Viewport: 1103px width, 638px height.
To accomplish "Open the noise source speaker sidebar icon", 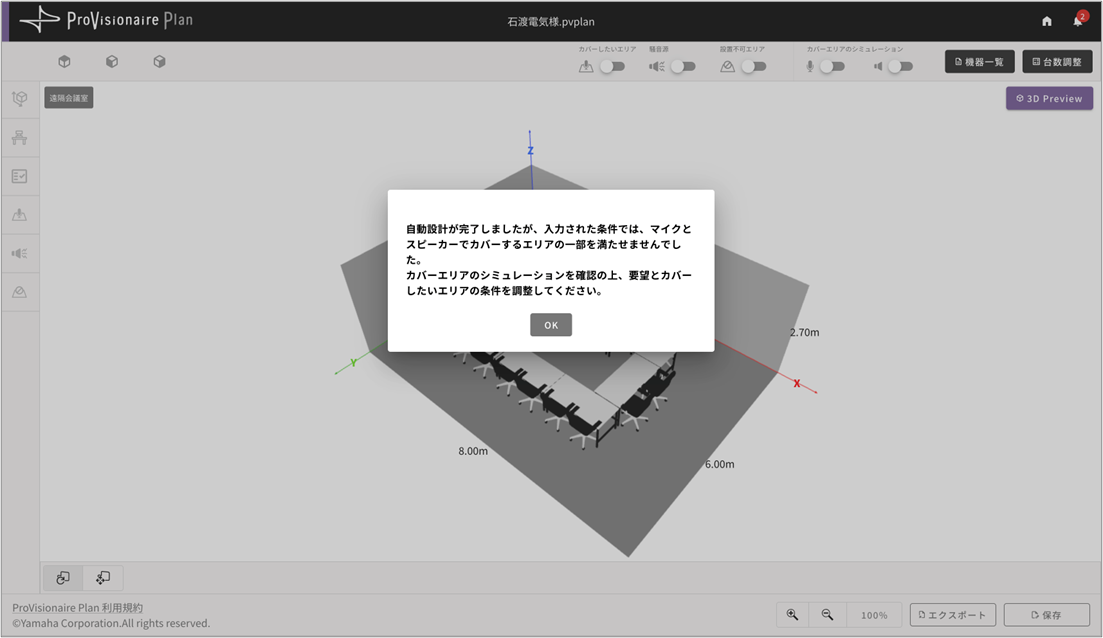I will point(20,253).
